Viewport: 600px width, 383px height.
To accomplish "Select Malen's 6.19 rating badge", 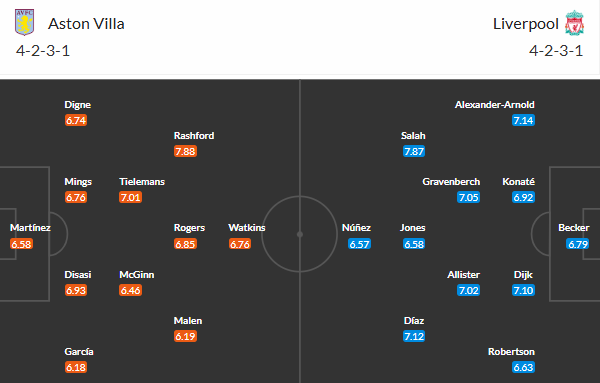I will pyautogui.click(x=185, y=336).
